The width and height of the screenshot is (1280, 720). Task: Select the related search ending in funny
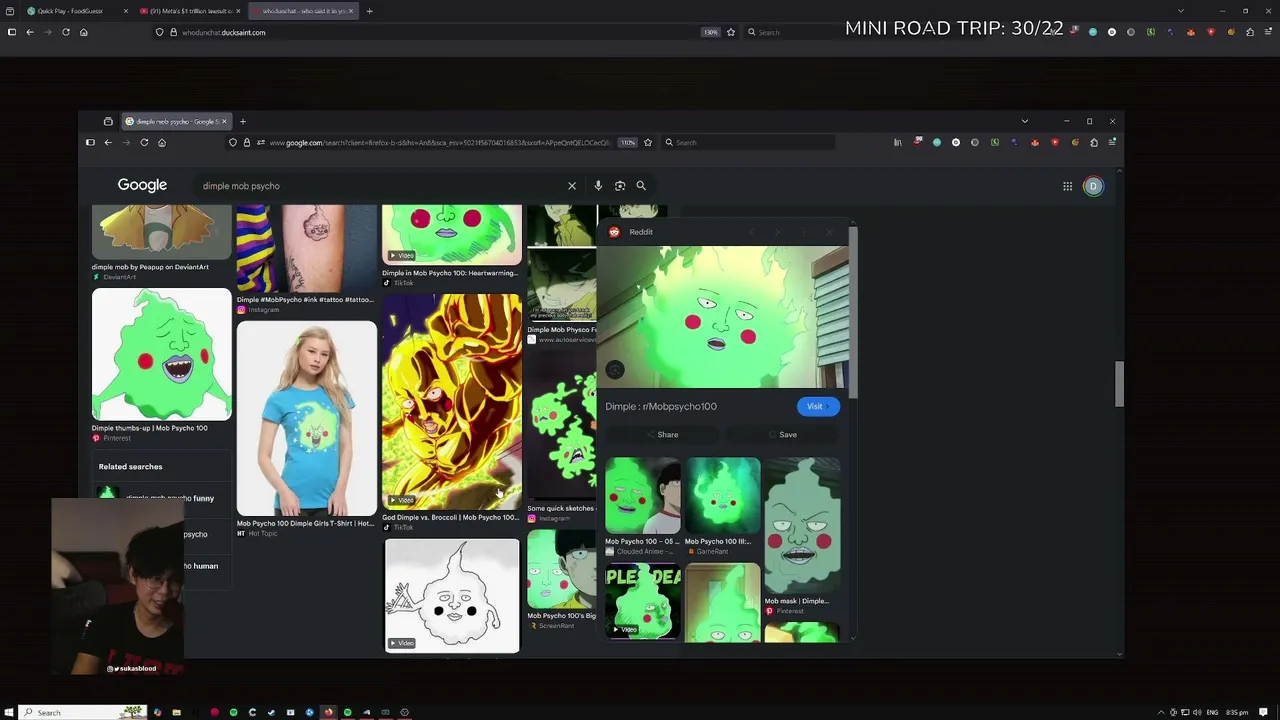point(162,498)
